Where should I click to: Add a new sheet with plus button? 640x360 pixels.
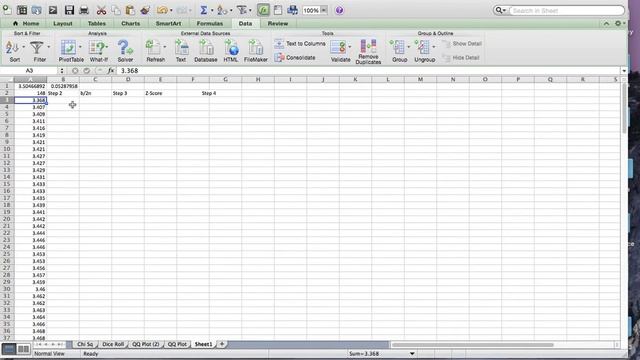coord(222,344)
